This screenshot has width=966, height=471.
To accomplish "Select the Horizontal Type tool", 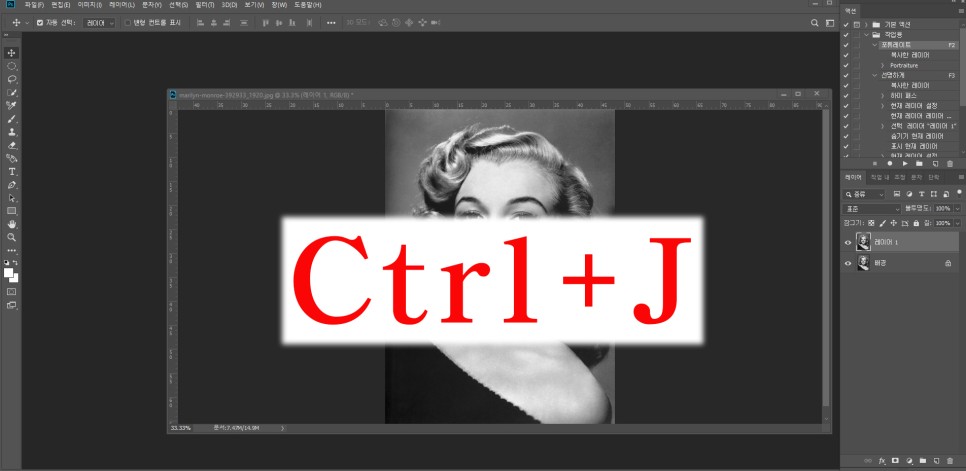I will coord(12,171).
